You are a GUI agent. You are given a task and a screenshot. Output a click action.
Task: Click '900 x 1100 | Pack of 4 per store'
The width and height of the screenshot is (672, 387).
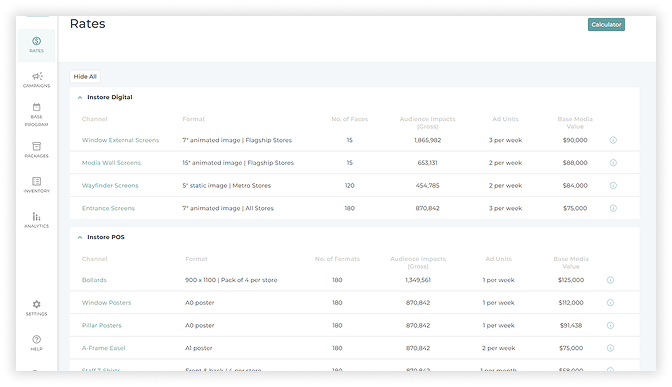click(x=231, y=280)
